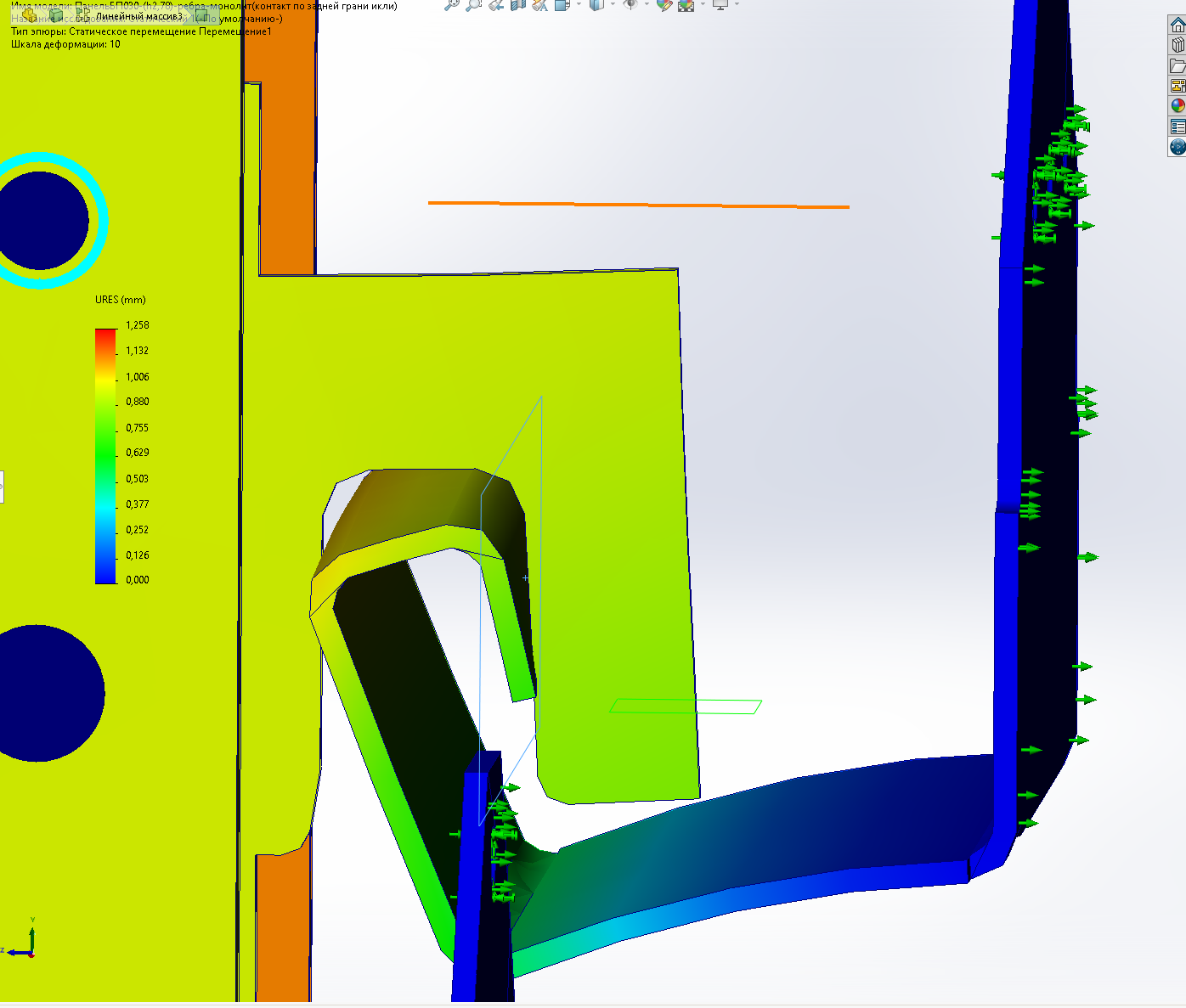The height and width of the screenshot is (1008, 1186).
Task: Open the View Settings monitor icon
Action: point(720,5)
